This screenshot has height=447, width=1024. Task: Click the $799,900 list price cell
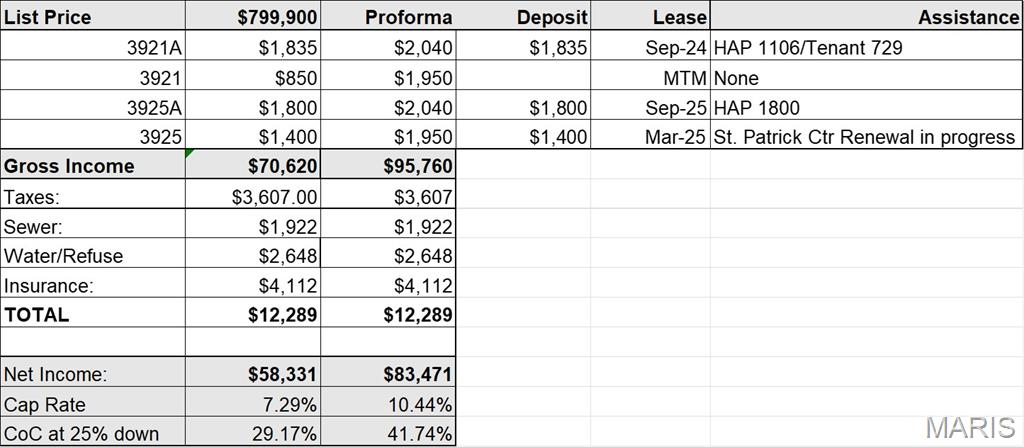click(253, 16)
